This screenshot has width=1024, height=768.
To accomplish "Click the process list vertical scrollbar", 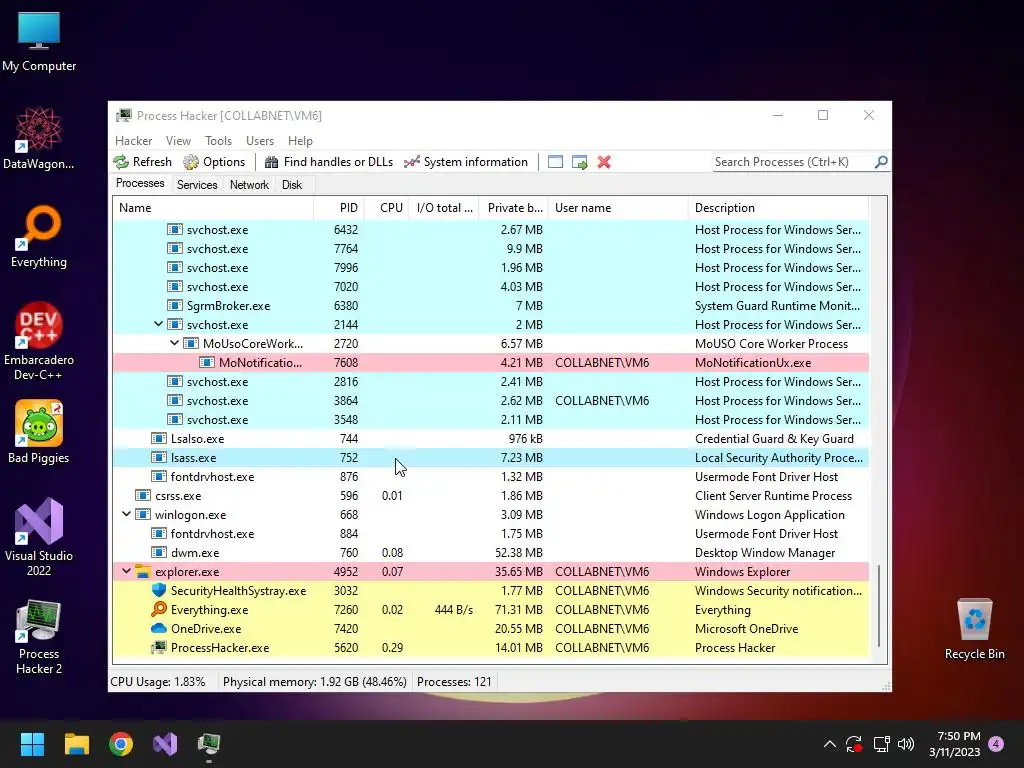I will pos(879,605).
